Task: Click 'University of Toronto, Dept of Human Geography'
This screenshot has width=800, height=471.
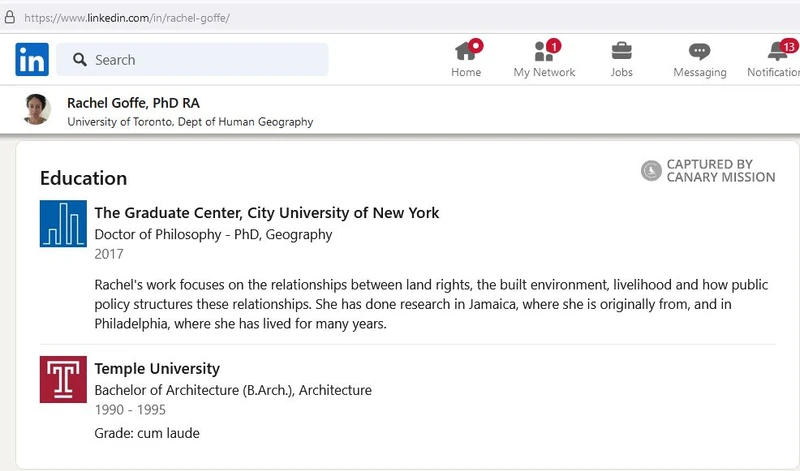Action: pyautogui.click(x=190, y=122)
